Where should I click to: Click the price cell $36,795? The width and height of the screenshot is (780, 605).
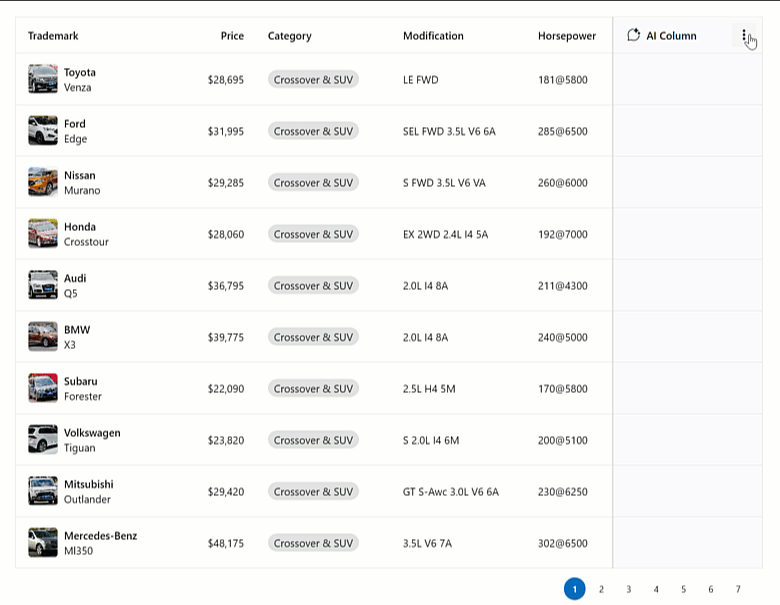point(226,286)
